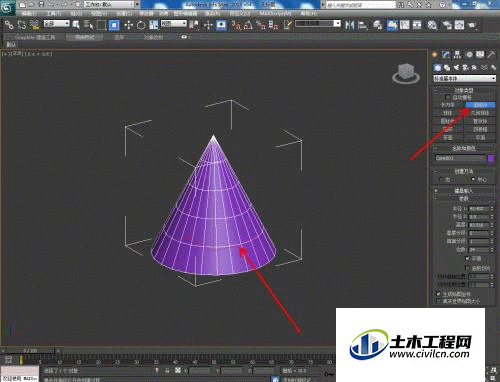Click the Bind to Space Warp icon
Viewport: 500px width, 382px height.
[34, 25]
